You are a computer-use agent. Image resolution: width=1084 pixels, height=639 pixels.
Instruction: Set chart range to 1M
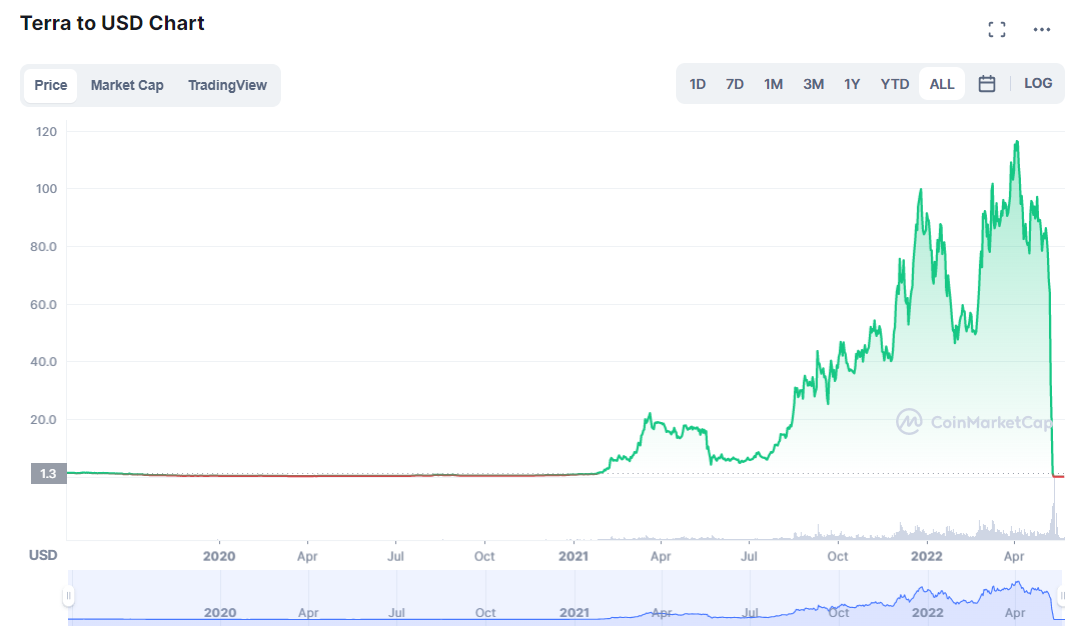(x=774, y=84)
